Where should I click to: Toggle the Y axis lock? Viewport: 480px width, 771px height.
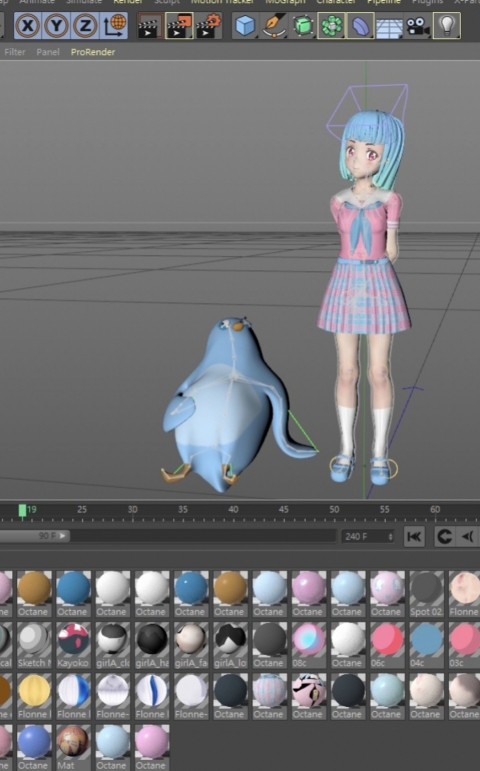pos(56,26)
